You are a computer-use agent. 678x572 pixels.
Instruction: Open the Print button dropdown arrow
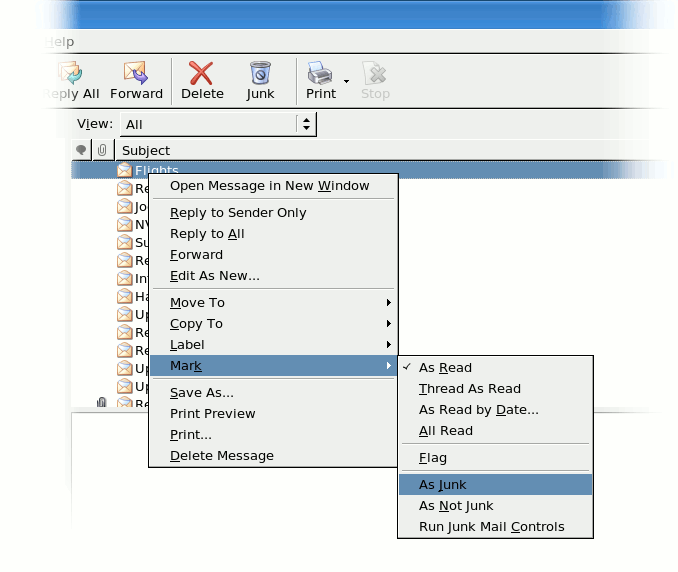(346, 81)
